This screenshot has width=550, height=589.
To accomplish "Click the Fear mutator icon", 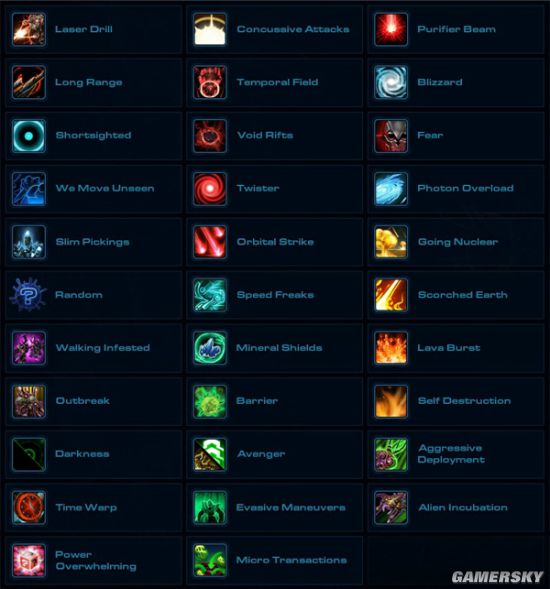I will (391, 136).
